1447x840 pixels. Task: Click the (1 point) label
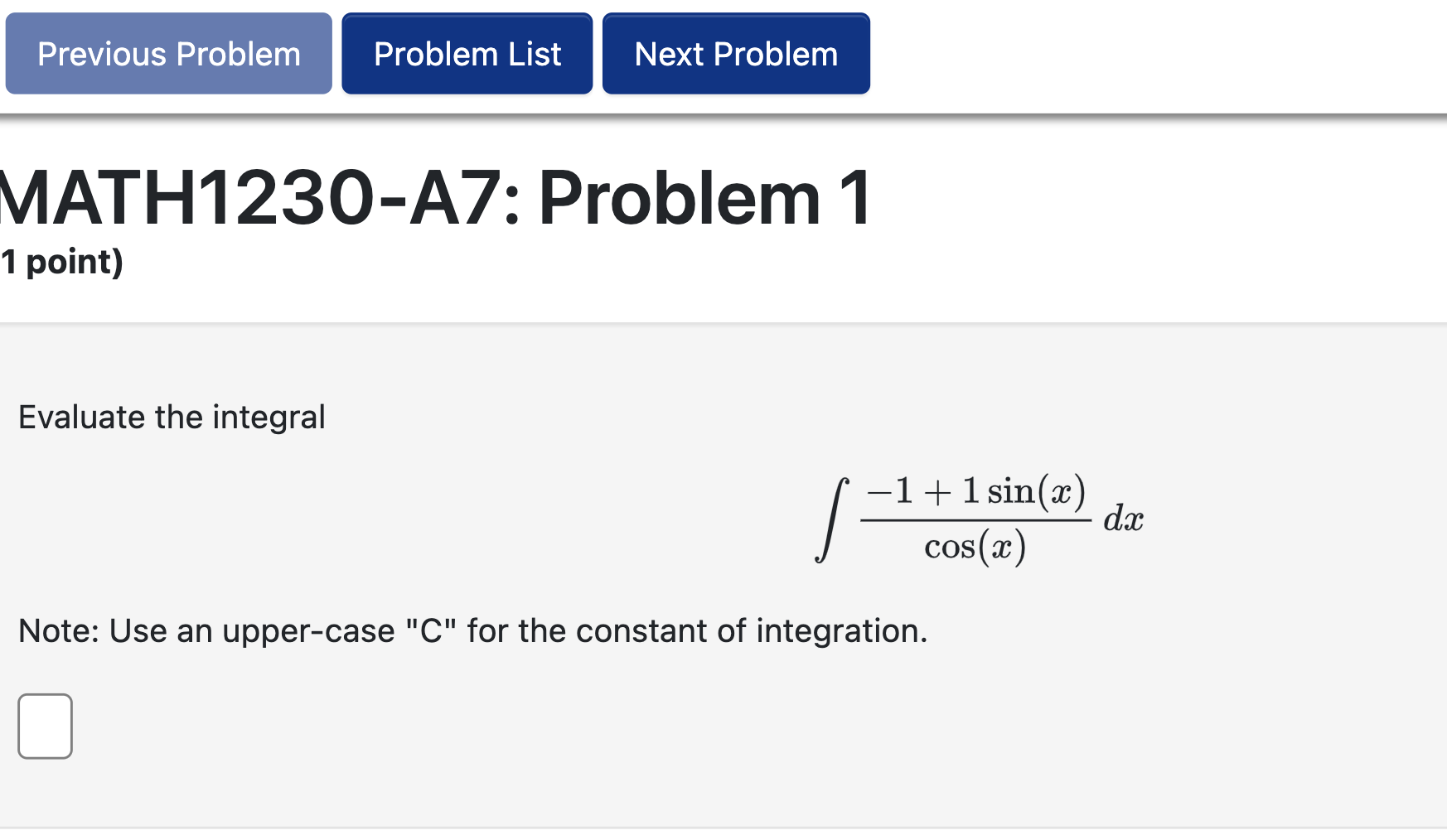pyautogui.click(x=61, y=263)
